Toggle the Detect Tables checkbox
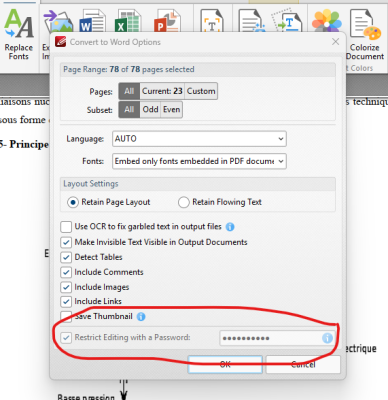 pos(66,257)
